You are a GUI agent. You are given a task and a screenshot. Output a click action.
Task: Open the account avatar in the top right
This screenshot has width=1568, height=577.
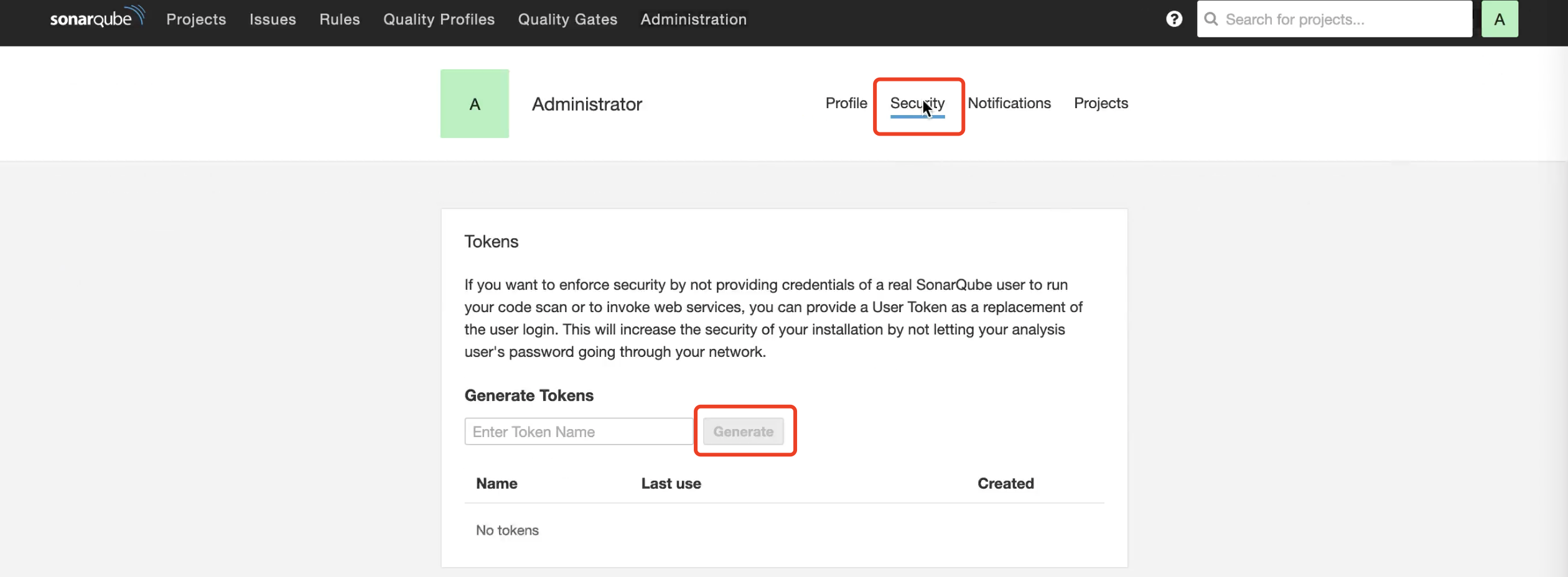tap(1500, 19)
